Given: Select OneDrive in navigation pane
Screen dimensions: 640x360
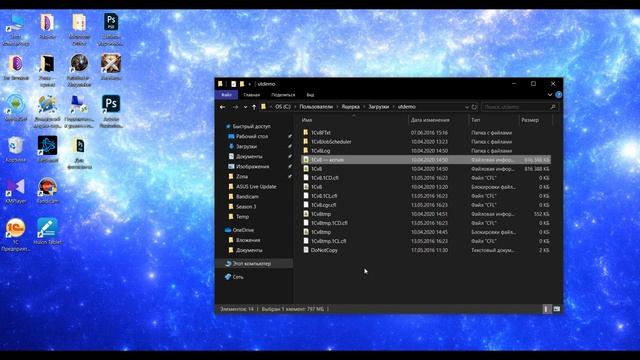Looking at the screenshot, I should click(x=243, y=230).
